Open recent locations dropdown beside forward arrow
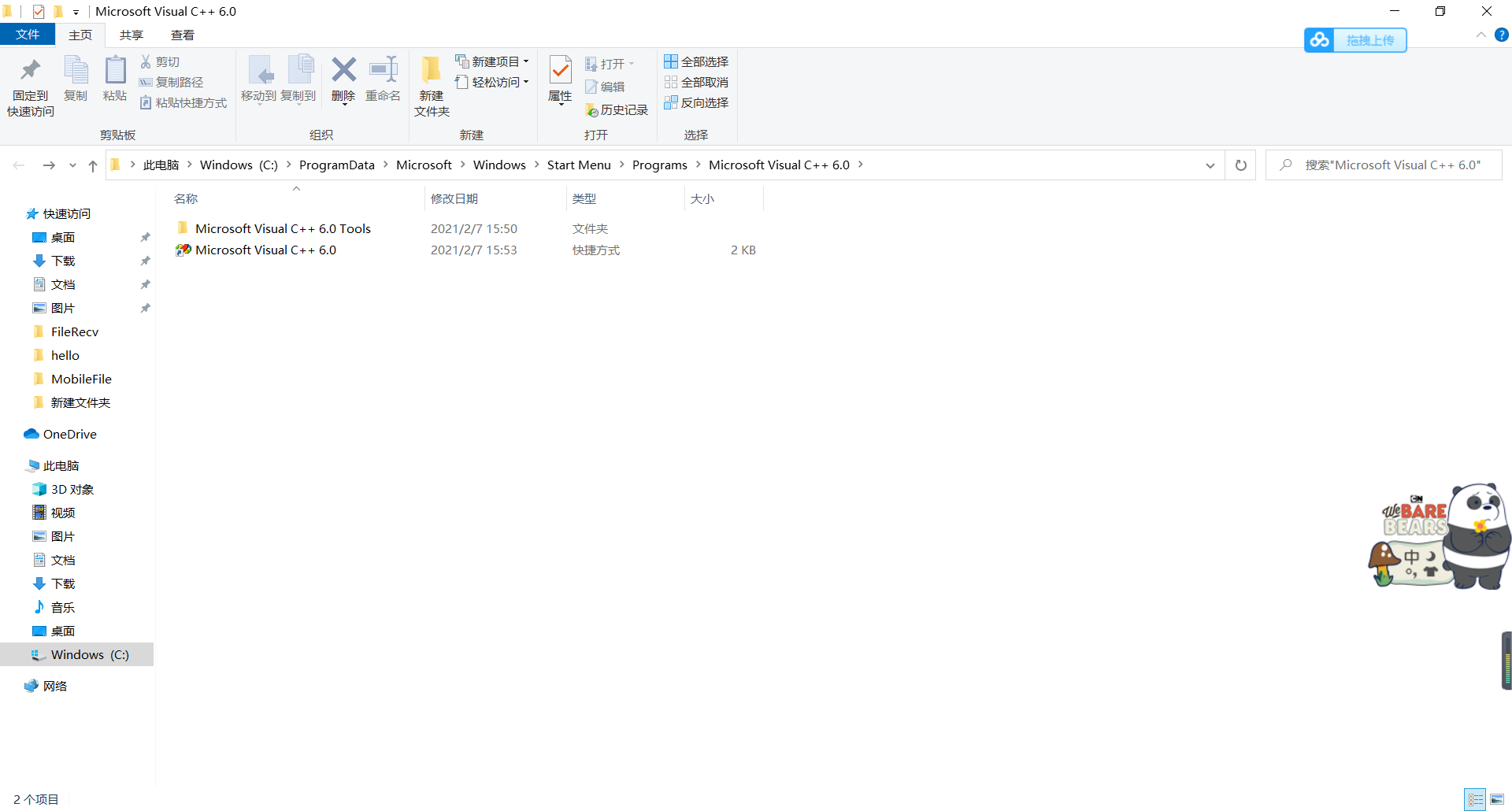Screen dimensions: 1512x811 pos(72,165)
